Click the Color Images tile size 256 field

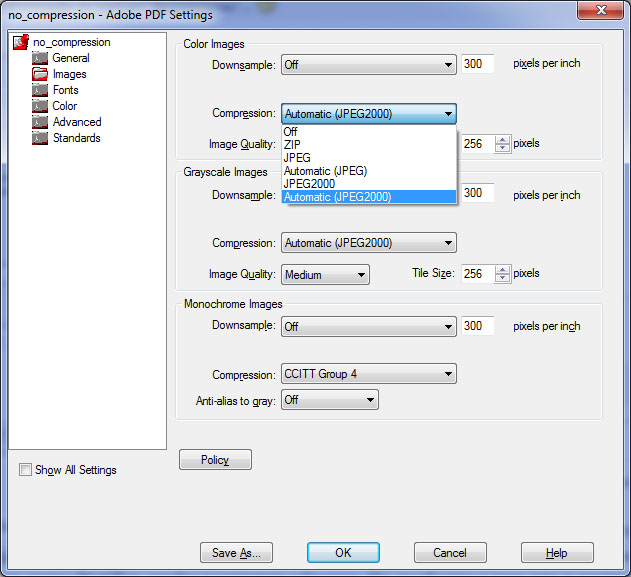point(477,144)
